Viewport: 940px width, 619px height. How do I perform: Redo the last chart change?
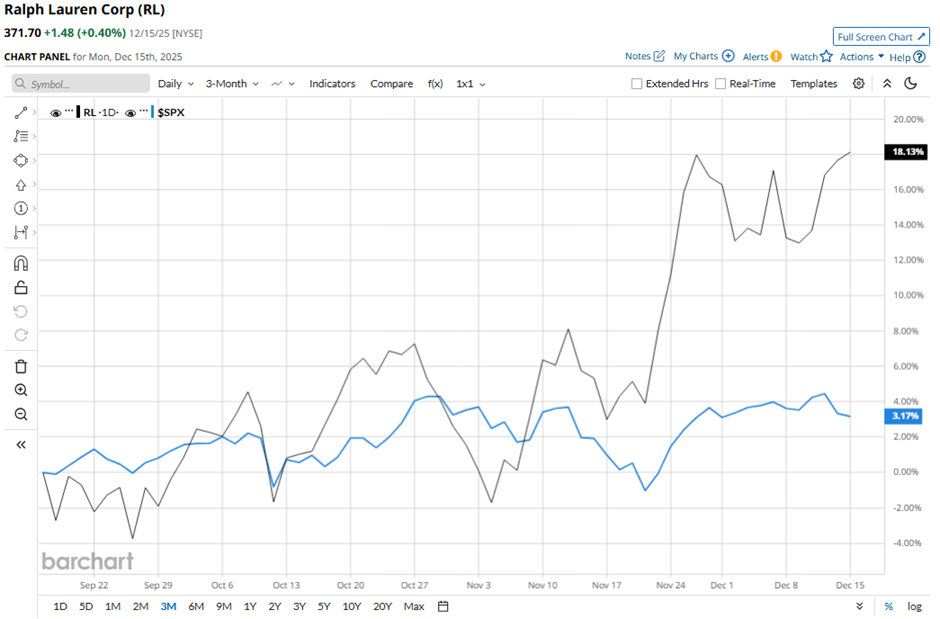coord(20,335)
